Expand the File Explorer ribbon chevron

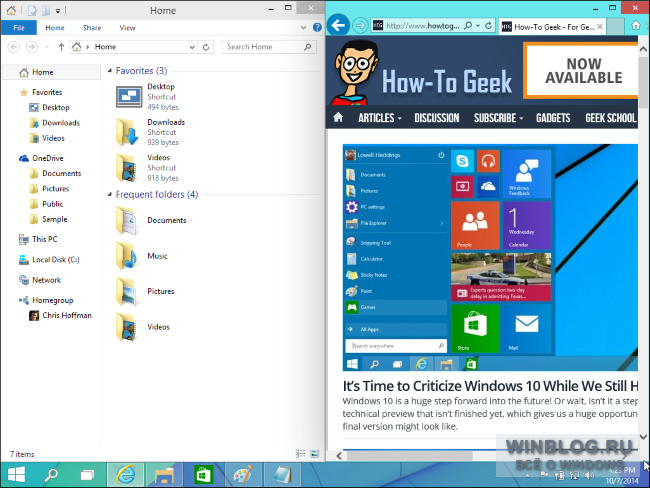(303, 28)
